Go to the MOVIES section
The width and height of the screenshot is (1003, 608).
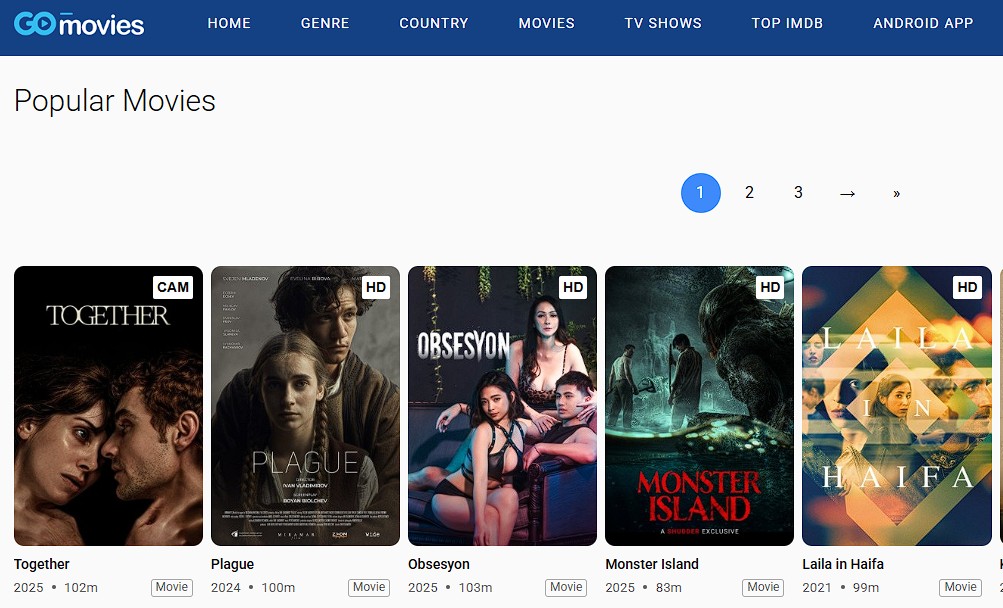(x=546, y=23)
